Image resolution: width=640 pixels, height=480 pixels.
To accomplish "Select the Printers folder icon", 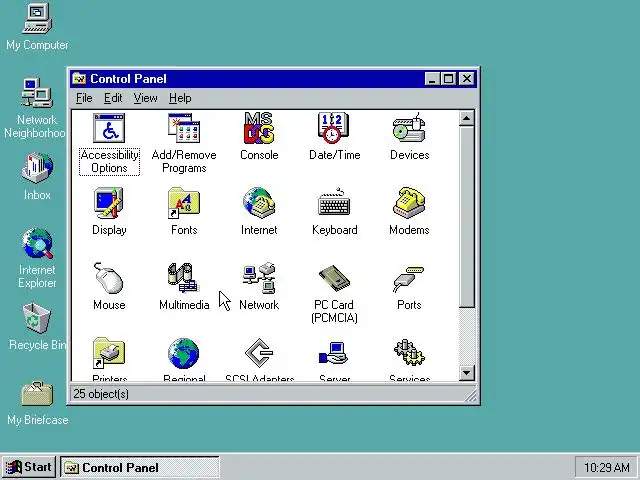I will (109, 353).
